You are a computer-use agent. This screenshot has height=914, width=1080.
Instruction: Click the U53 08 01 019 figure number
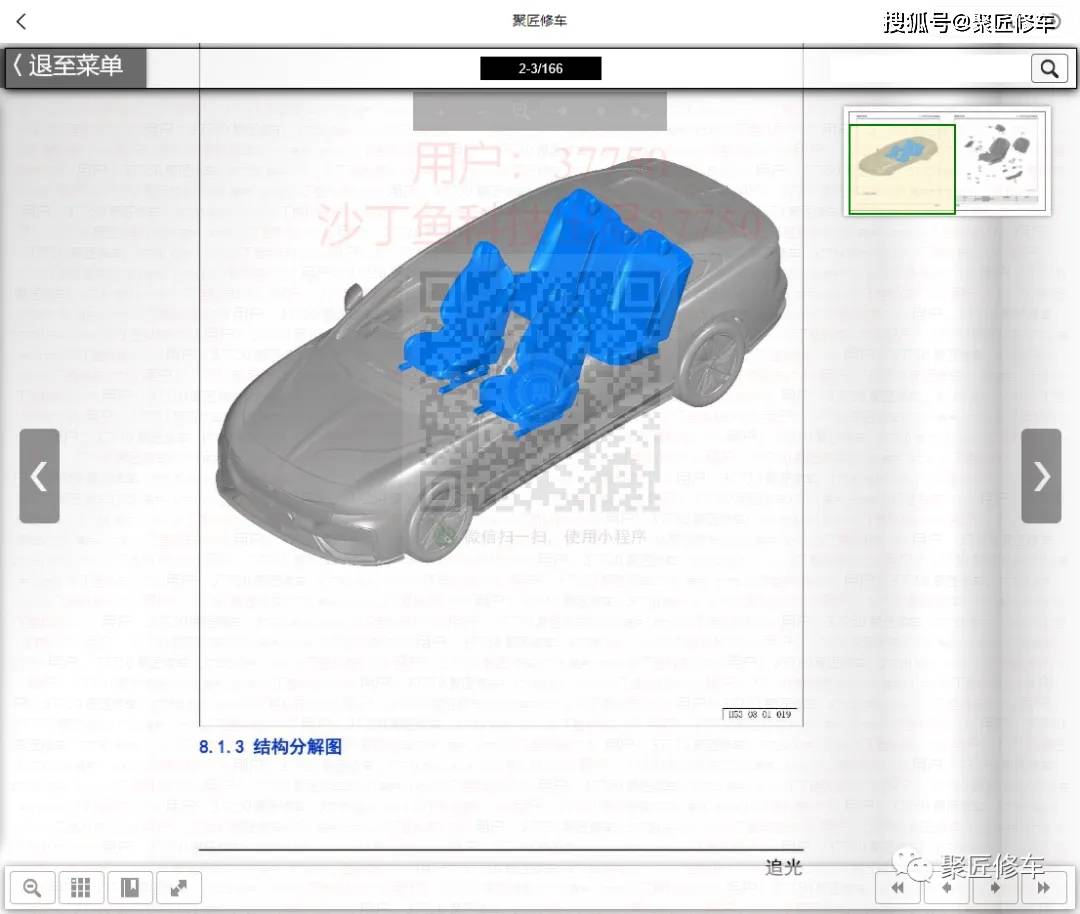[760, 714]
